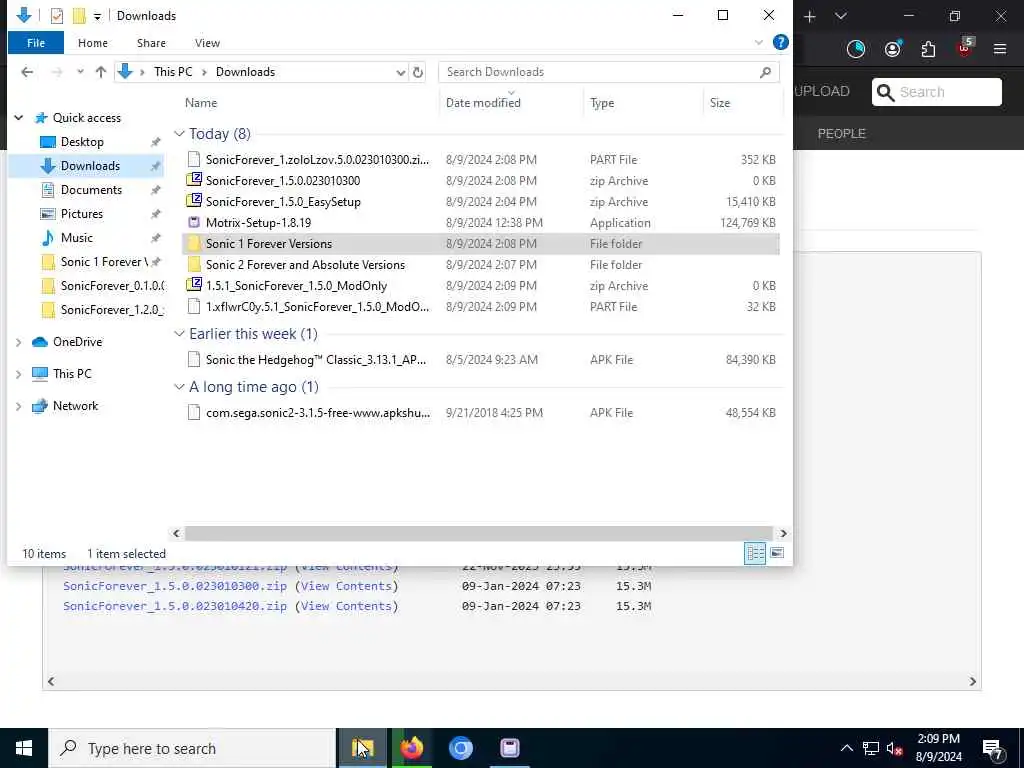Open the notification center icon
This screenshot has height=768, width=1024.
[993, 749]
